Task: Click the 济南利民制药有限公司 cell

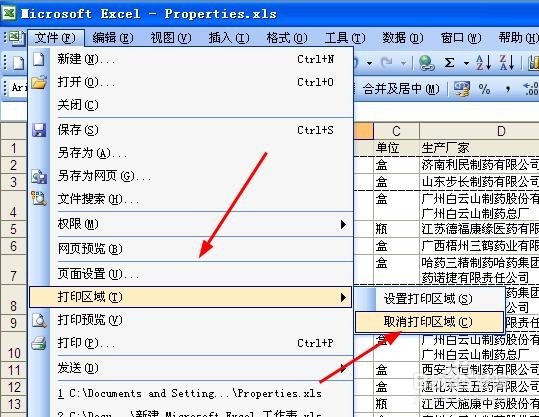Action: (479, 165)
